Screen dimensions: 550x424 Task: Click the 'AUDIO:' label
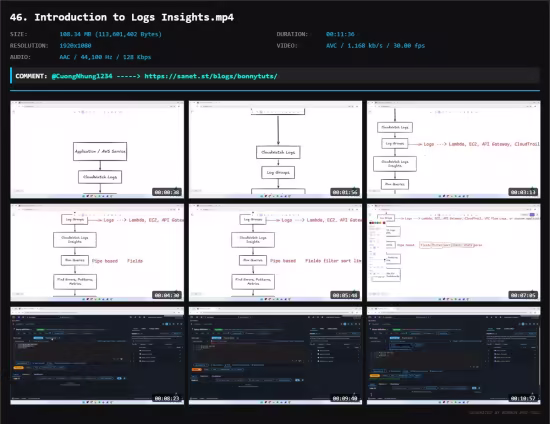tap(20, 57)
